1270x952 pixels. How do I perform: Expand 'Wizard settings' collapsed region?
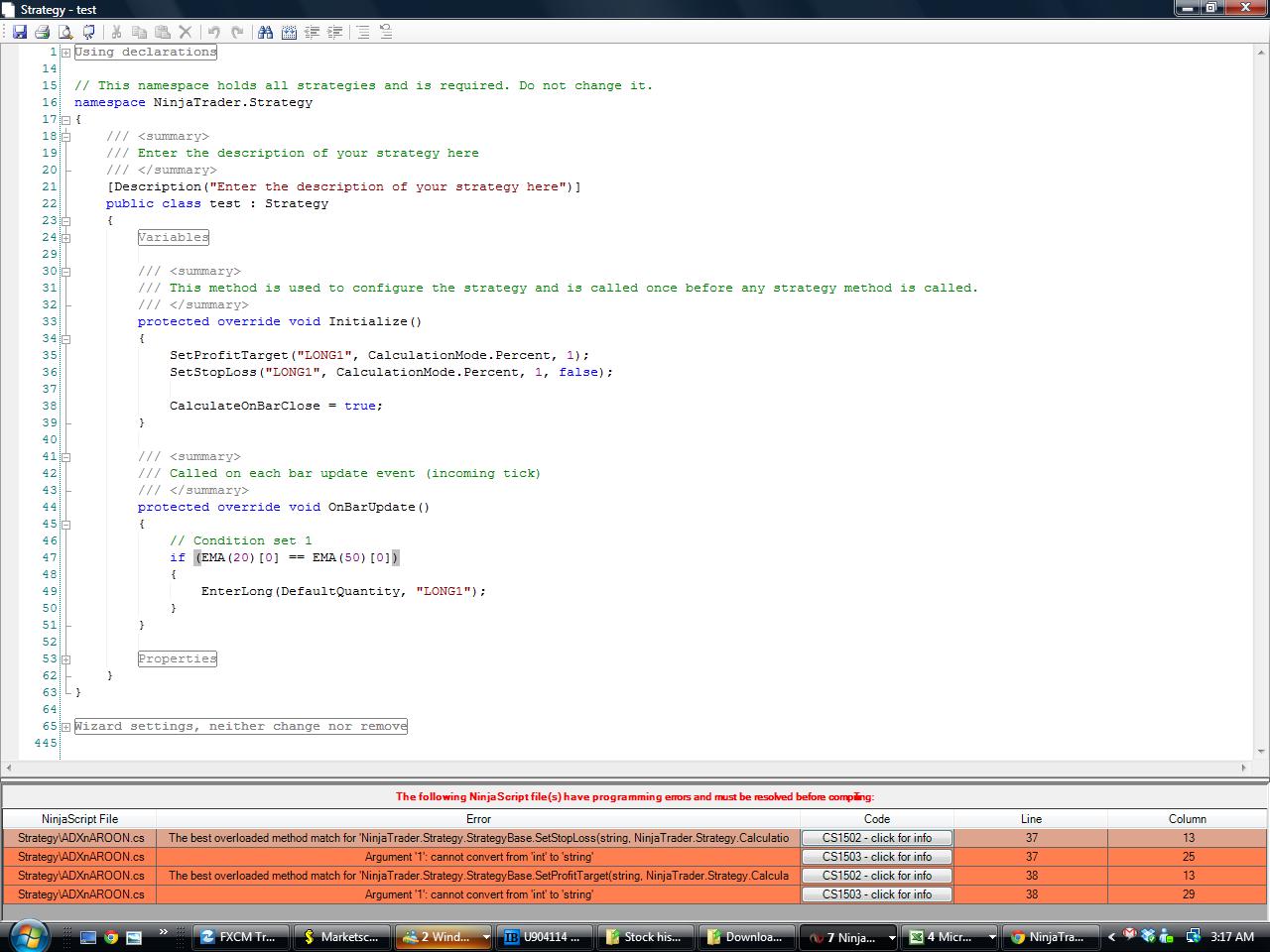tap(65, 727)
